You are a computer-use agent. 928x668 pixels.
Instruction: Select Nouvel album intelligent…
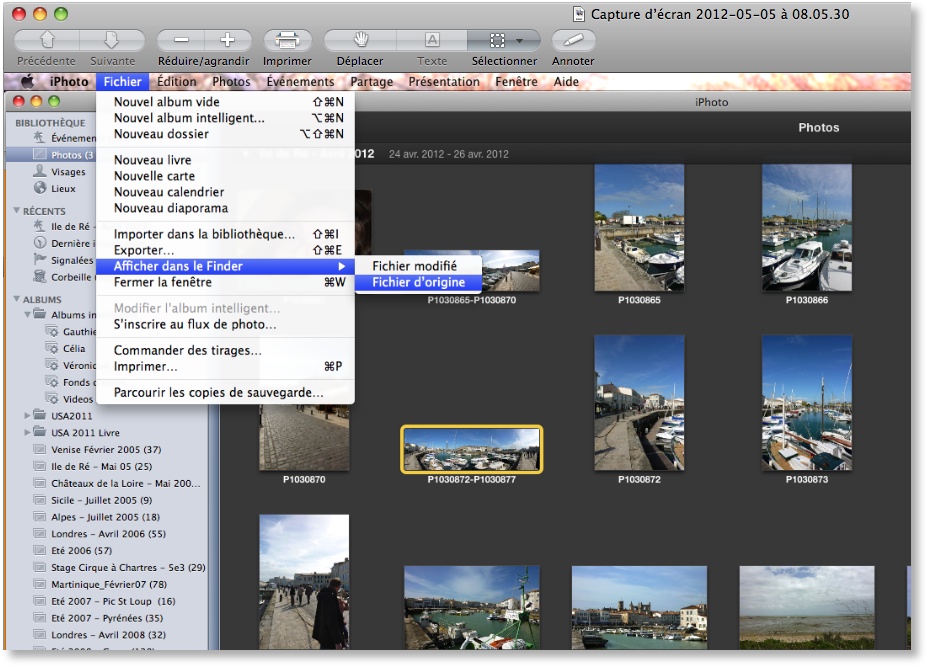coord(225,118)
